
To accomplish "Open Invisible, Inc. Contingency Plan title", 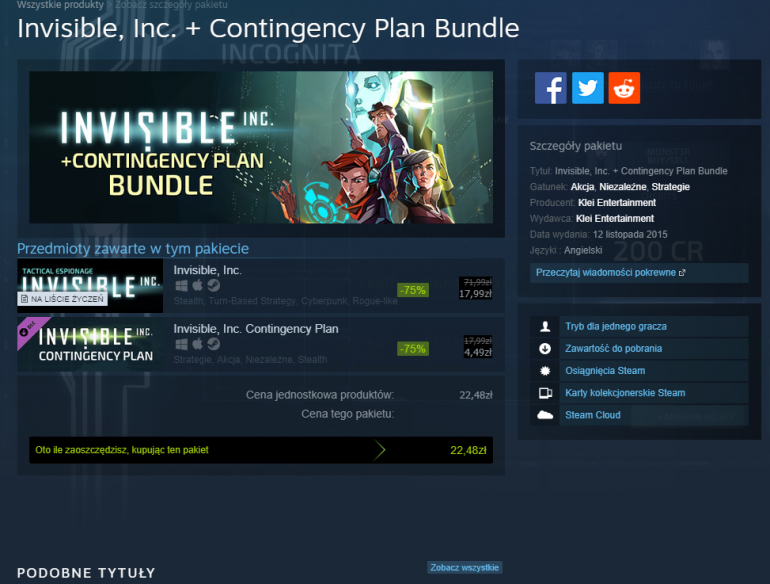I will [x=256, y=329].
